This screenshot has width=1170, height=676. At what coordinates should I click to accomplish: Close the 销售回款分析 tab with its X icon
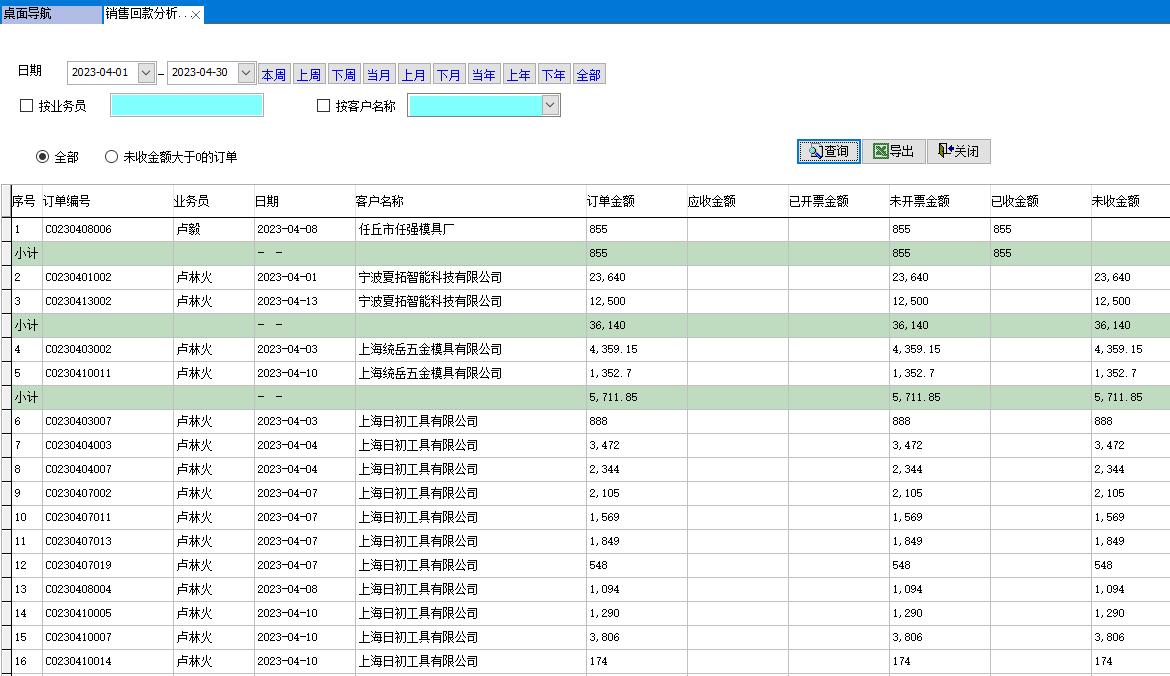[x=196, y=15]
